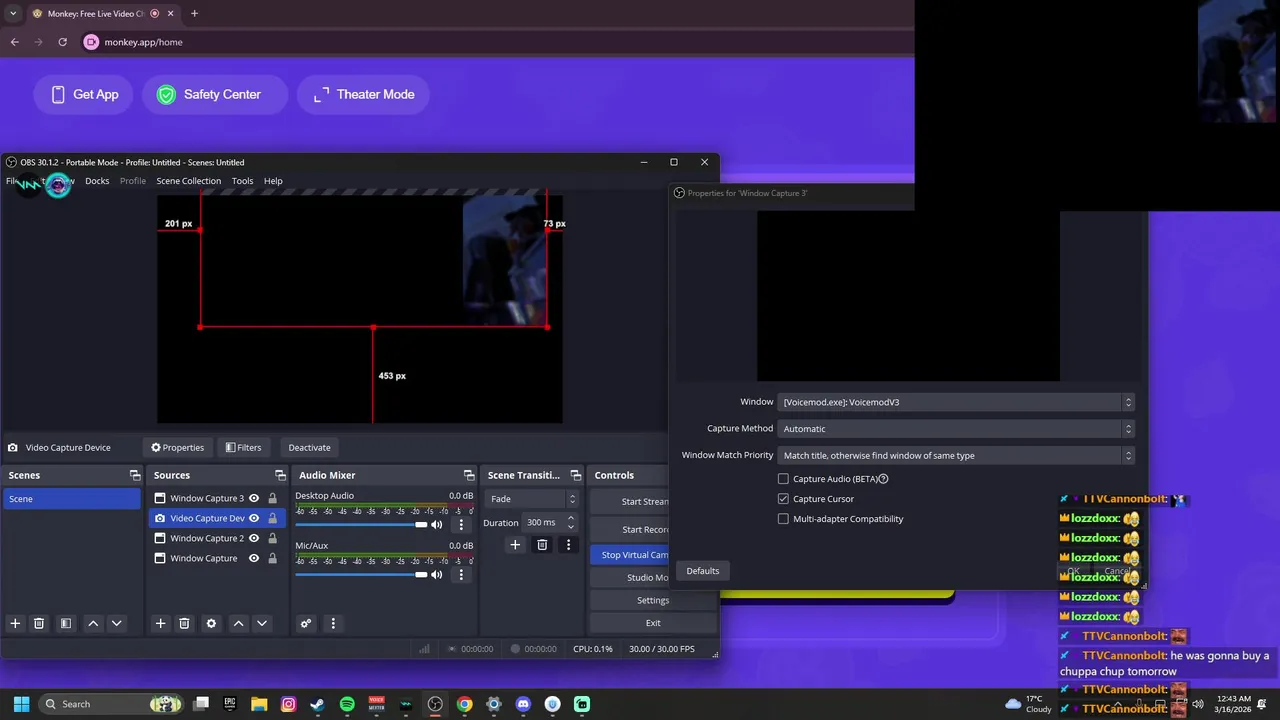Screen dimensions: 1280x720
Task: Uncheck Capture Cursor checkbox
Action: (x=783, y=499)
